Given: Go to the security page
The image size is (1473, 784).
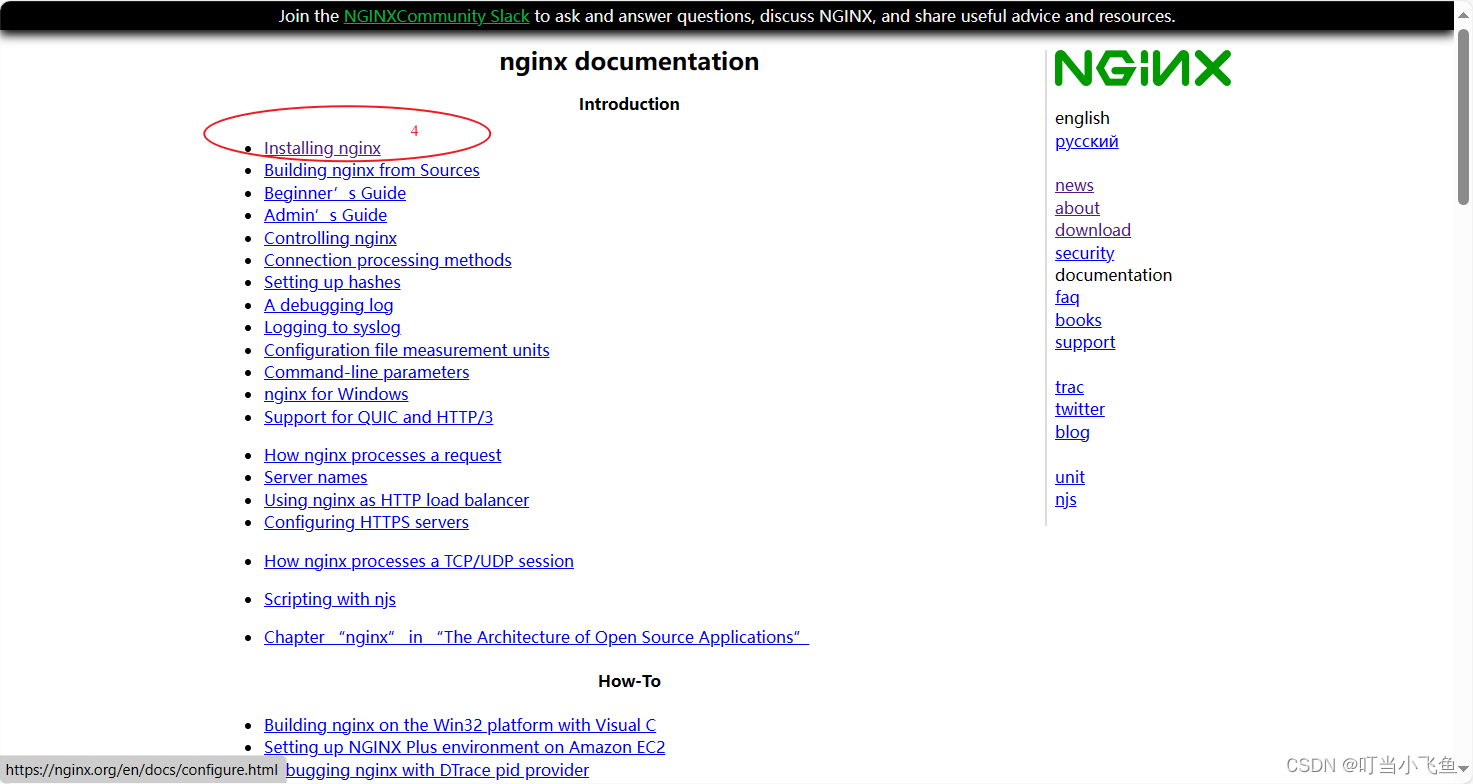Looking at the screenshot, I should coord(1084,253).
